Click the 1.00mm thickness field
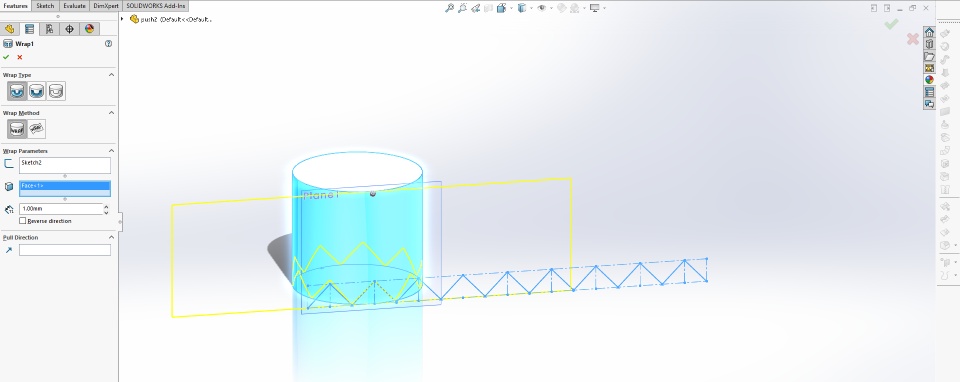 point(61,209)
